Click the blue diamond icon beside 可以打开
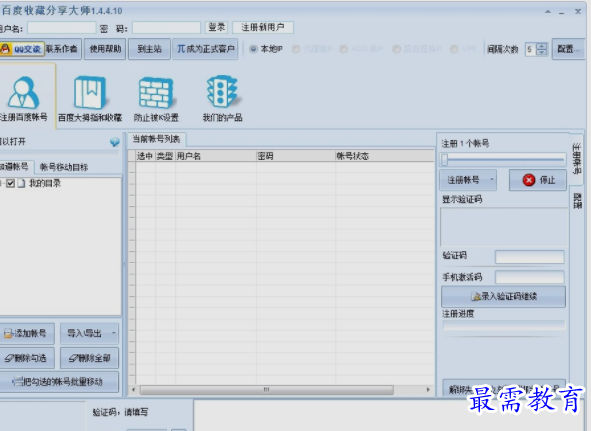The height and width of the screenshot is (431, 591). coord(115,142)
